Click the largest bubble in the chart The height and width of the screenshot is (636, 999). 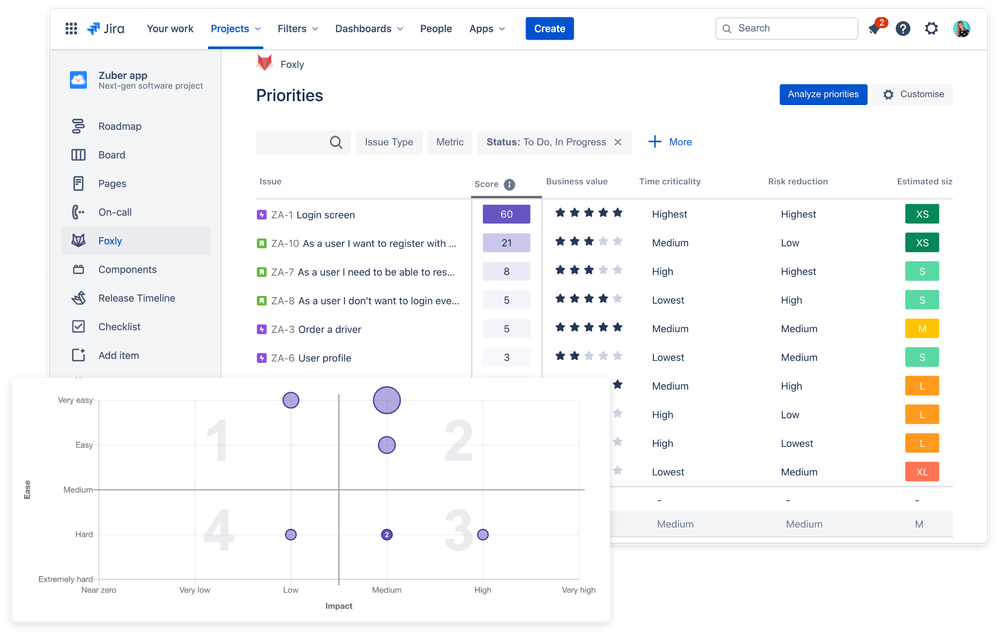click(387, 400)
